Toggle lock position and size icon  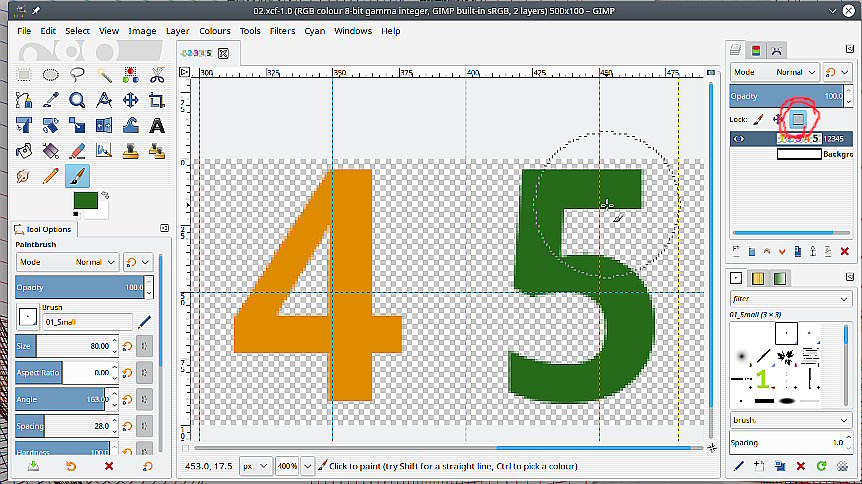[777, 119]
